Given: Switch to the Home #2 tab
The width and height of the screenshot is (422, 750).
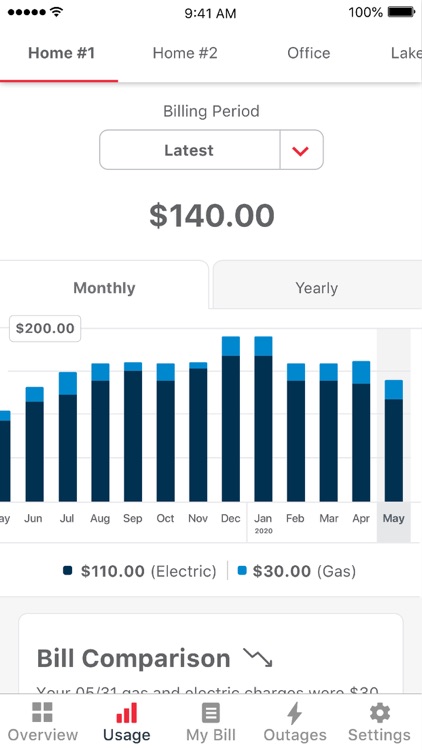Looking at the screenshot, I should coord(185,53).
